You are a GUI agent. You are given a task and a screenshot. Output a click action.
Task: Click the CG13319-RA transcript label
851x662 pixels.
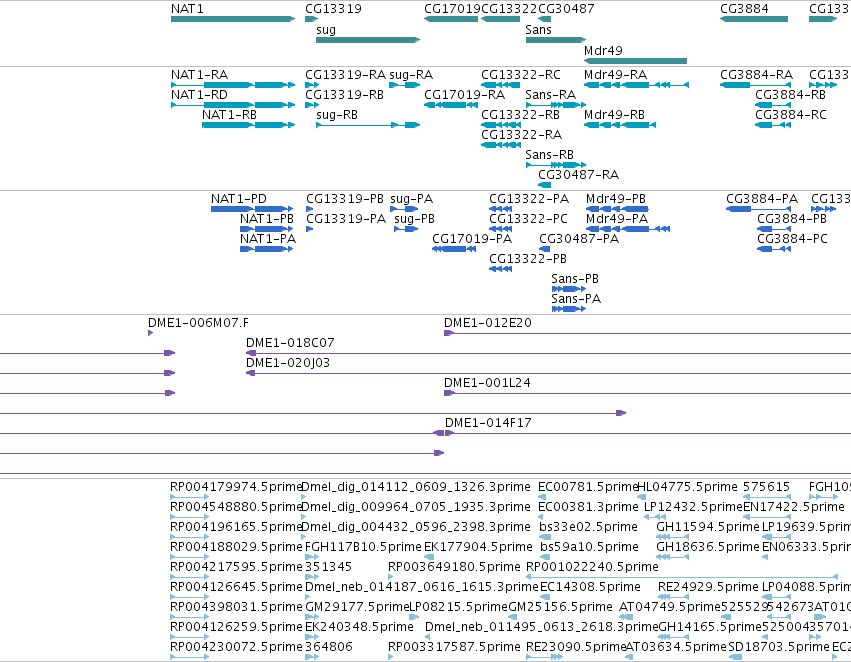[345, 75]
